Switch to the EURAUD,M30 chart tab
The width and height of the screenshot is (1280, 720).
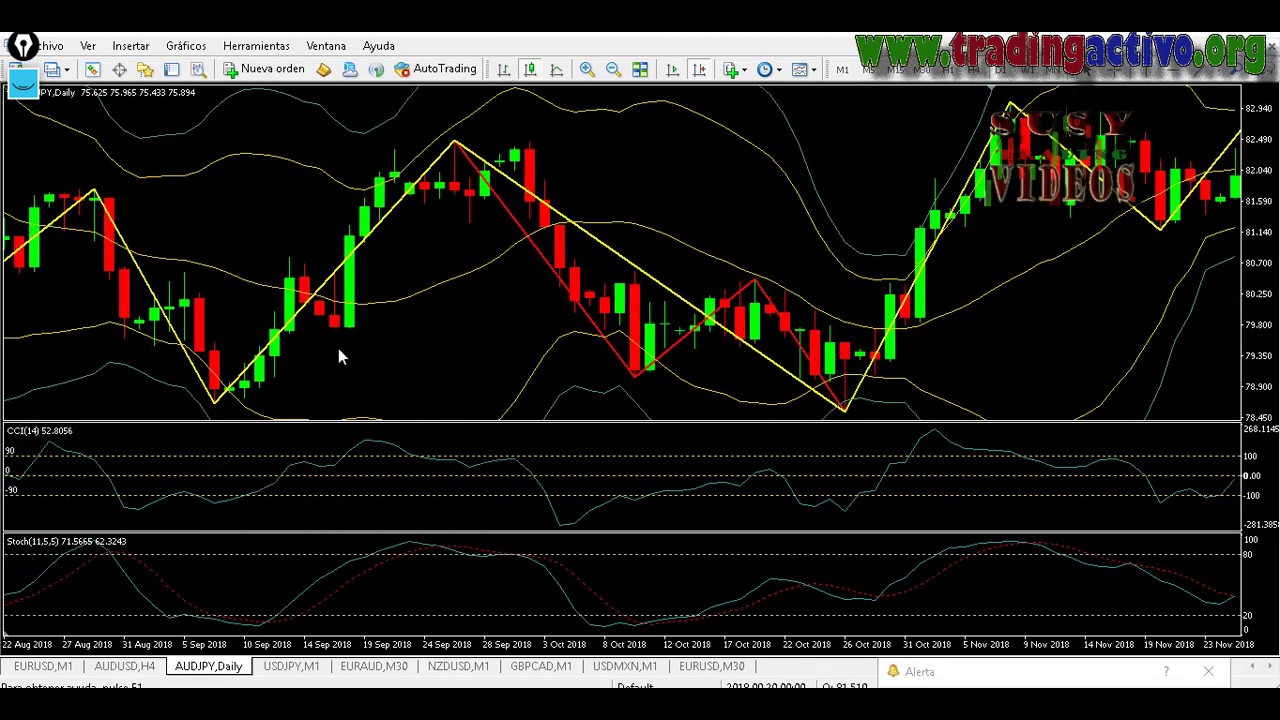click(374, 666)
